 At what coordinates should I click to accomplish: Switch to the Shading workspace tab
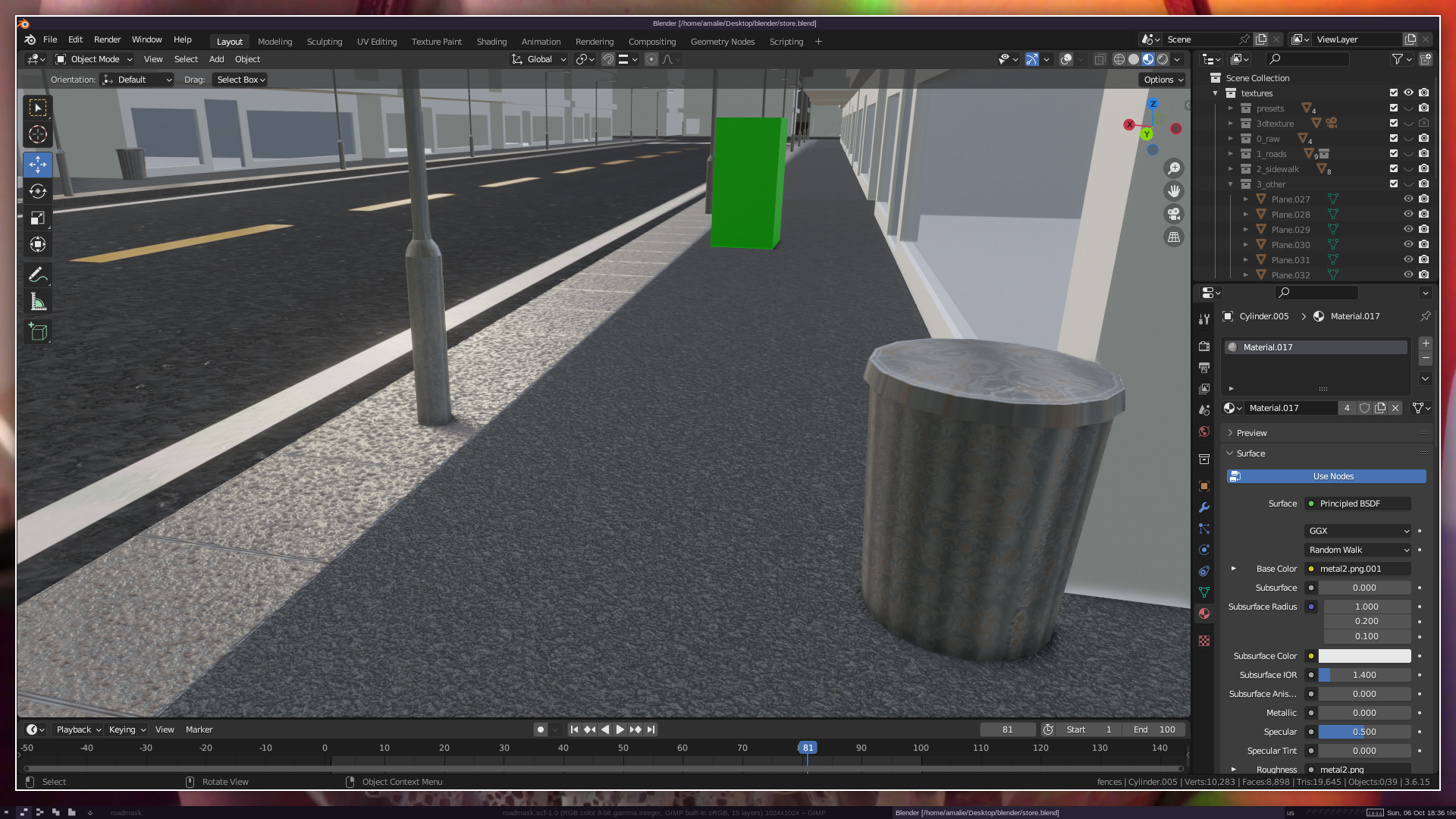coord(491,42)
